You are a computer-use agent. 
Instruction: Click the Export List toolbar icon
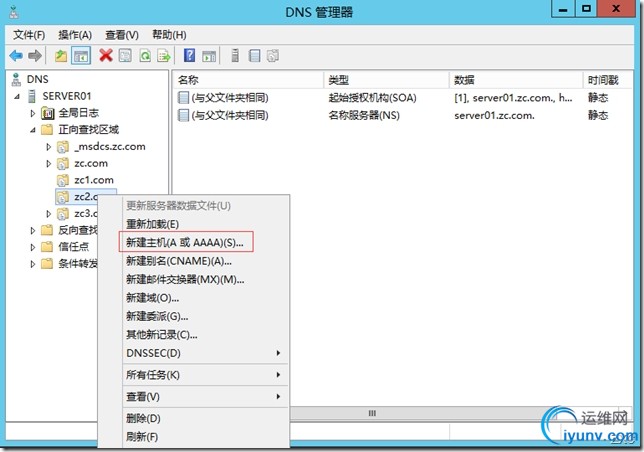point(164,55)
